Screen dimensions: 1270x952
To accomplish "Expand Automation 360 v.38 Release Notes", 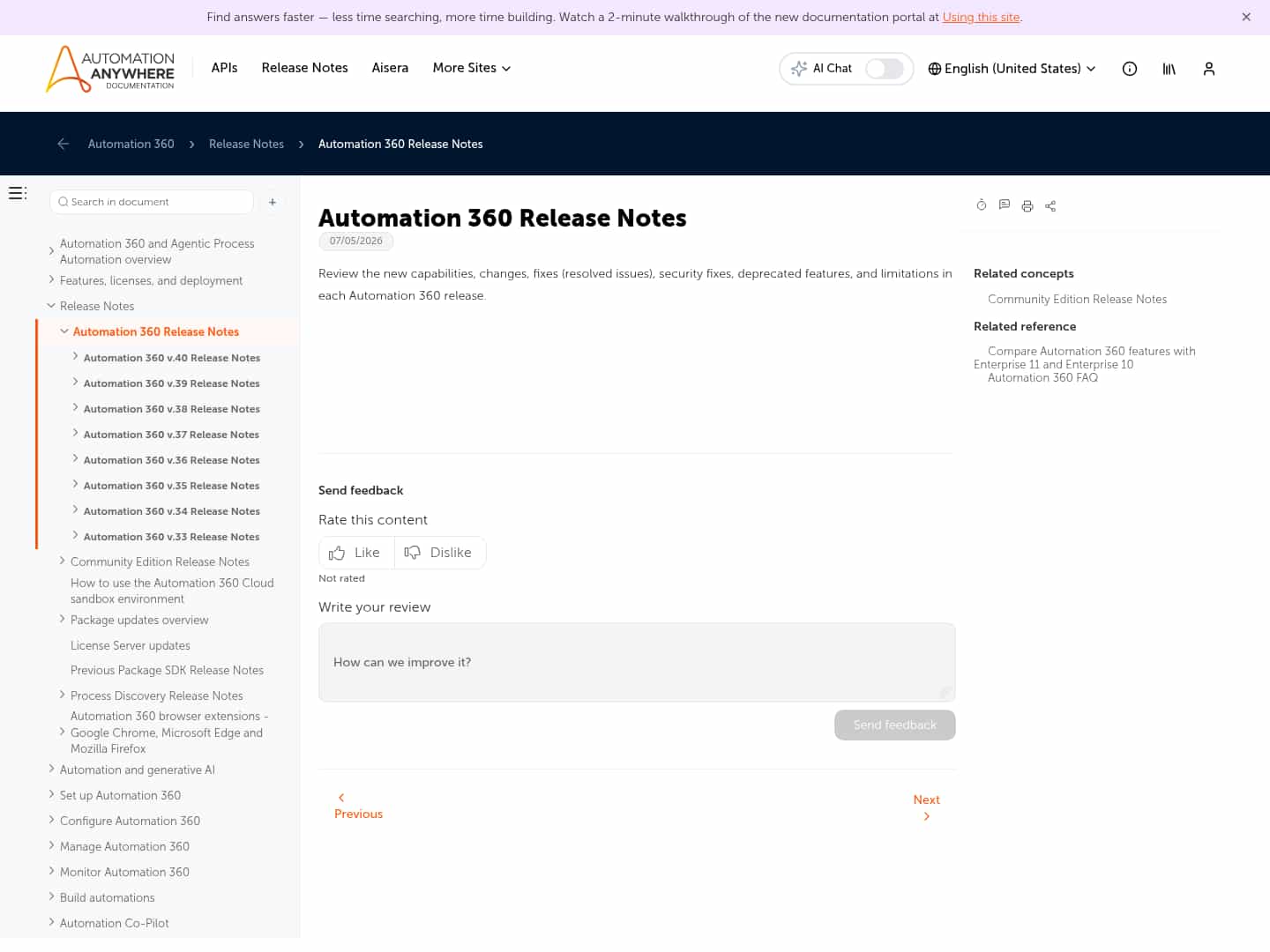I will (x=75, y=408).
